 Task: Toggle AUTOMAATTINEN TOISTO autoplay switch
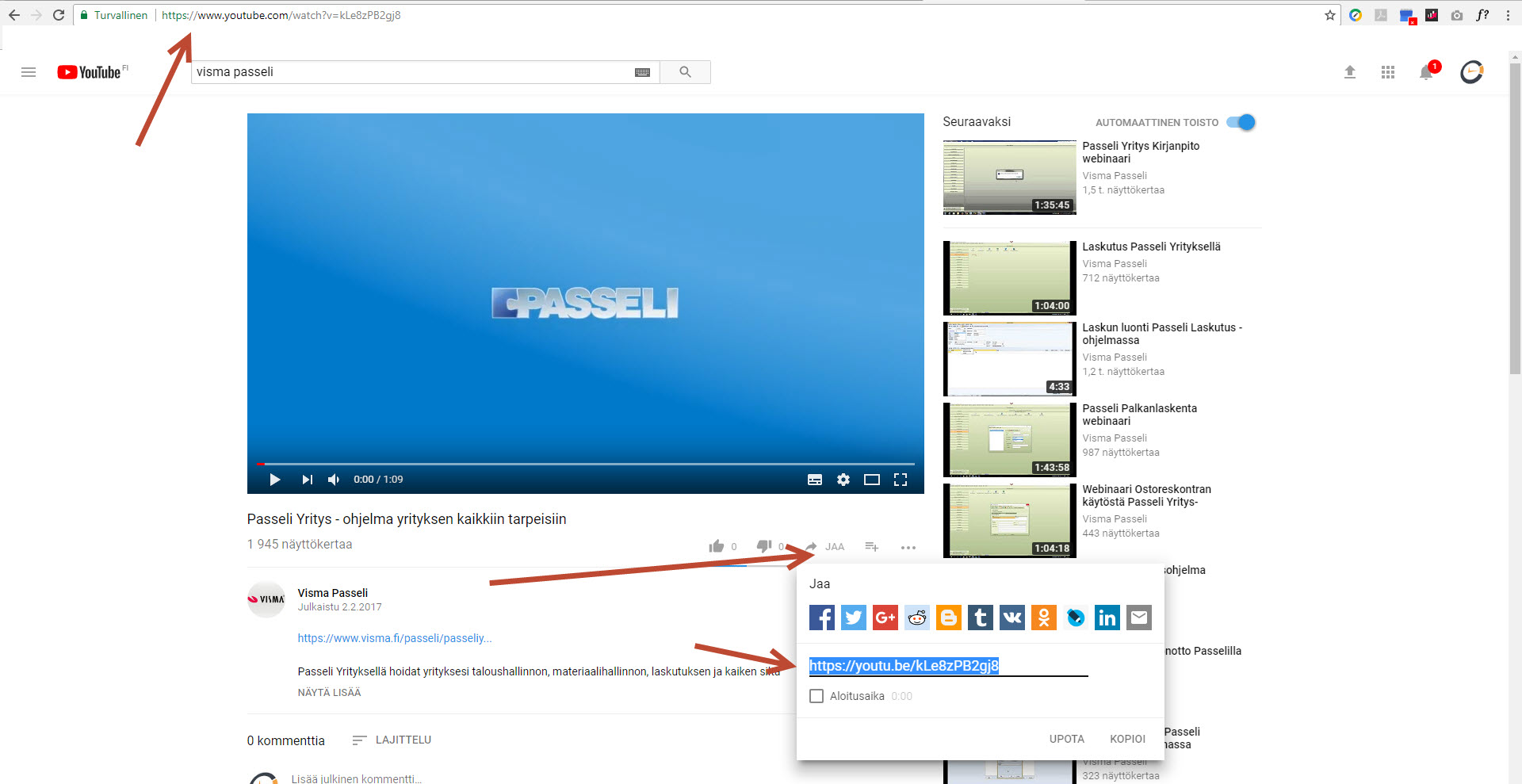click(1240, 122)
